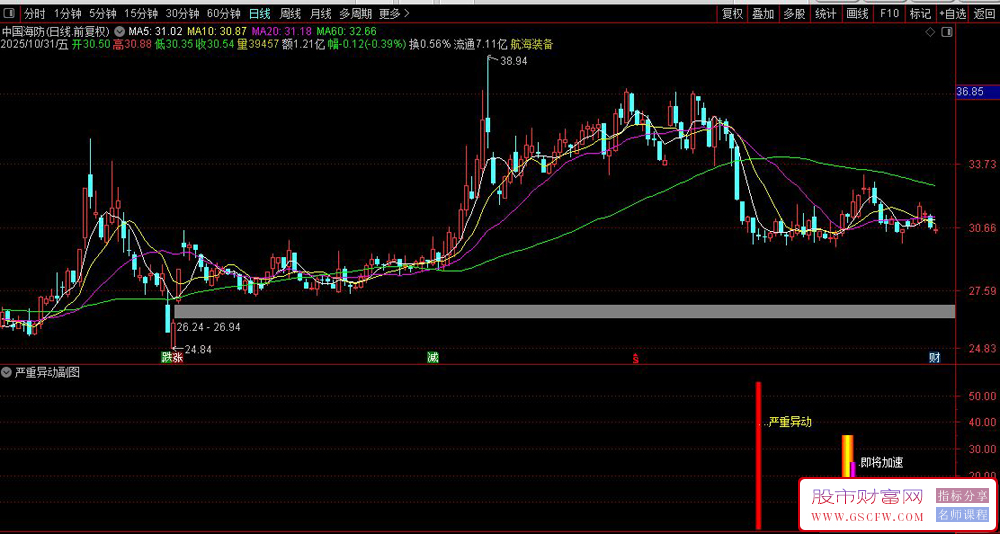Click the 26.24 - 26.94 gap label

click(209, 327)
